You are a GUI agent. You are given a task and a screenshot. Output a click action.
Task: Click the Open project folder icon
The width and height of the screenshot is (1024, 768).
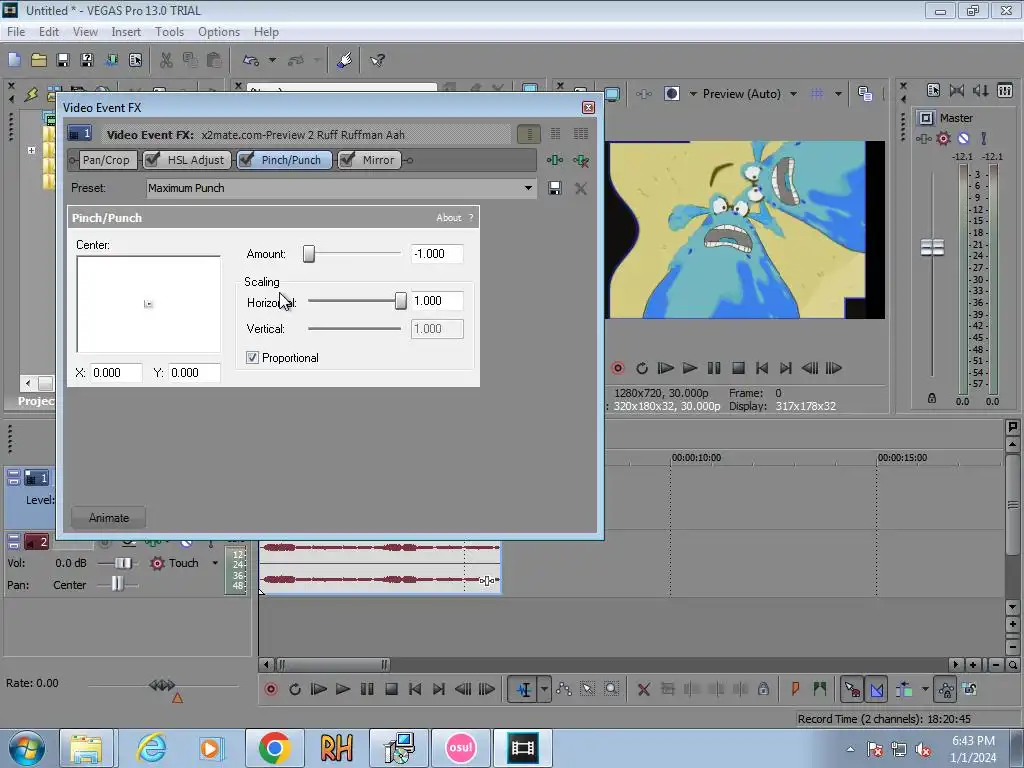pyautogui.click(x=39, y=60)
